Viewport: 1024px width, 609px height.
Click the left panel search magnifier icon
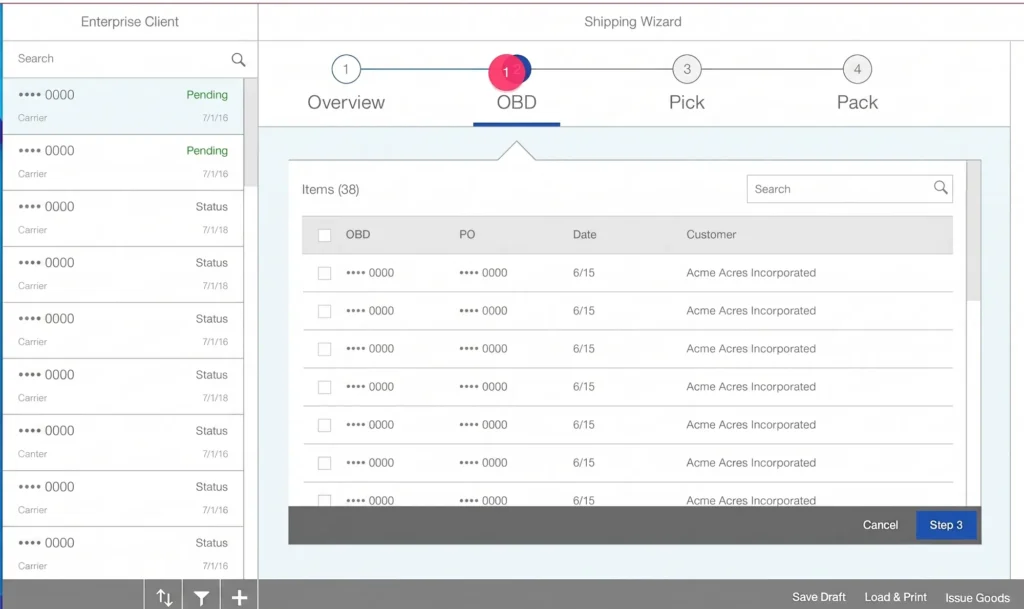tap(238, 59)
